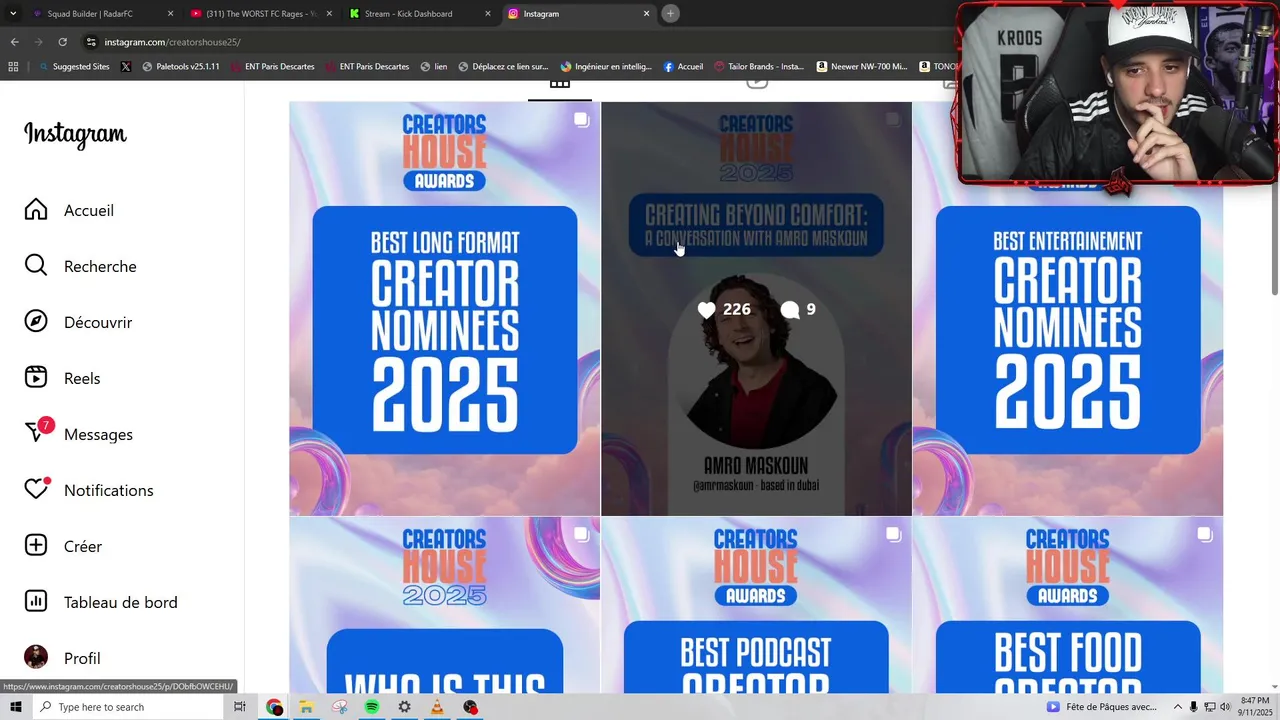Select the Instagram browser tab
1280x720 pixels.
click(x=578, y=14)
